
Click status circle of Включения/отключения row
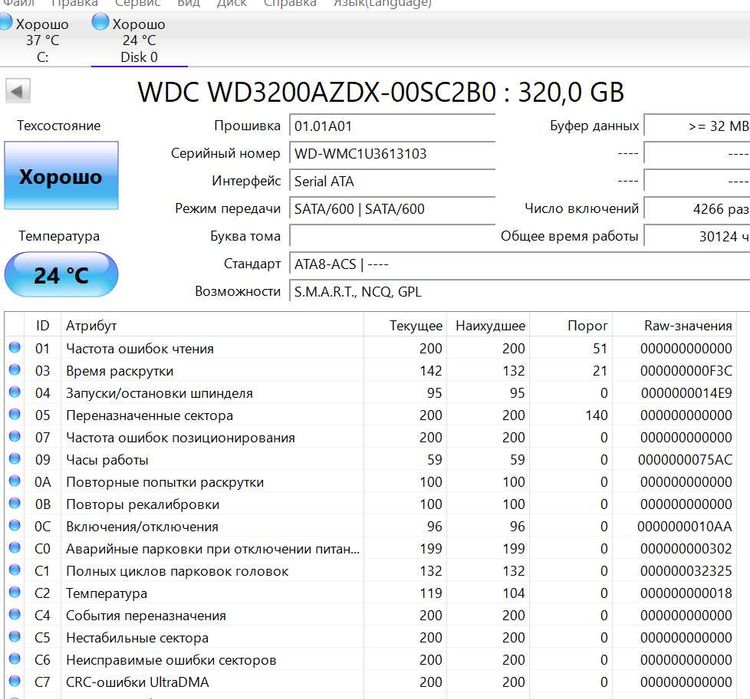[x=15, y=525]
